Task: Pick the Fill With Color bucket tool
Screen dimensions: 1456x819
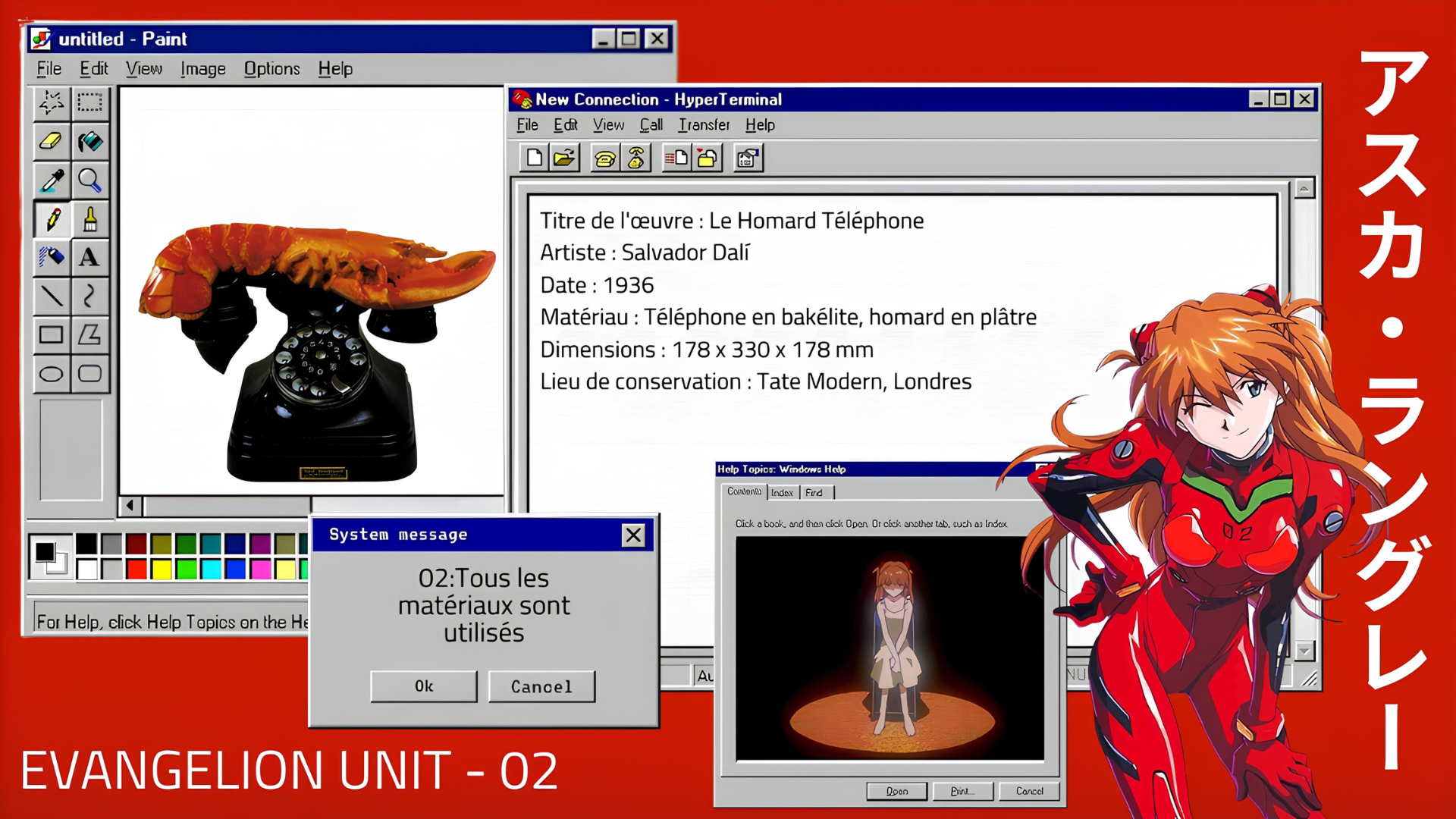Action: point(90,141)
